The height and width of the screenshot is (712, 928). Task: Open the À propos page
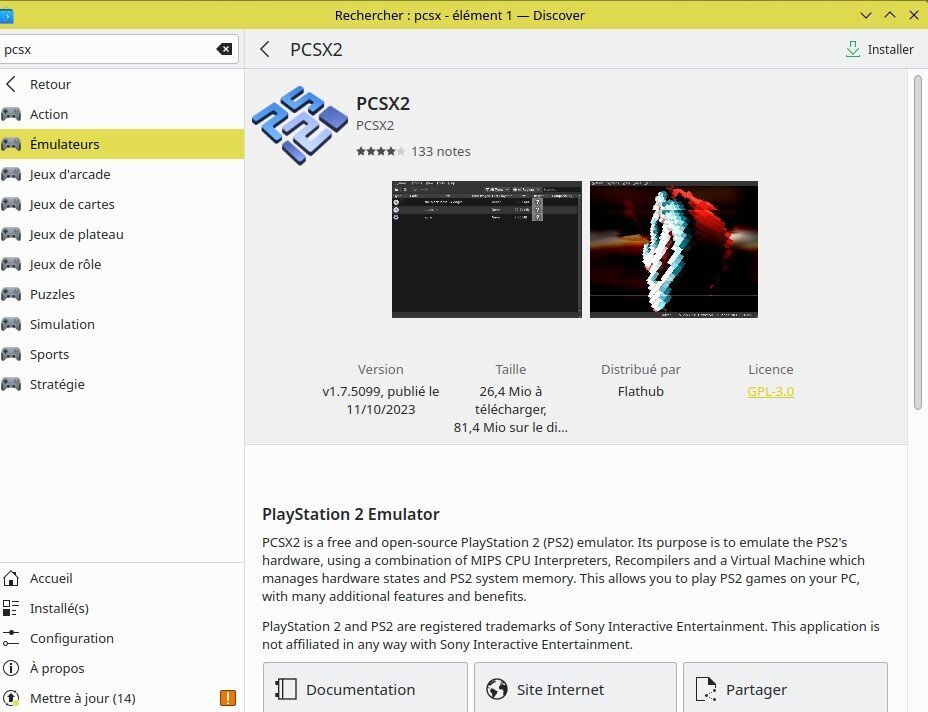point(121,668)
